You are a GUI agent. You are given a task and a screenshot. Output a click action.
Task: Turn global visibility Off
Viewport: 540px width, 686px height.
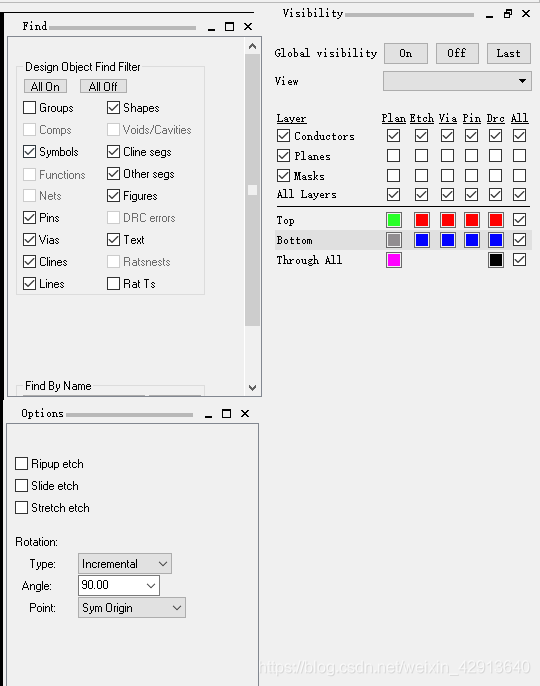[x=457, y=53]
